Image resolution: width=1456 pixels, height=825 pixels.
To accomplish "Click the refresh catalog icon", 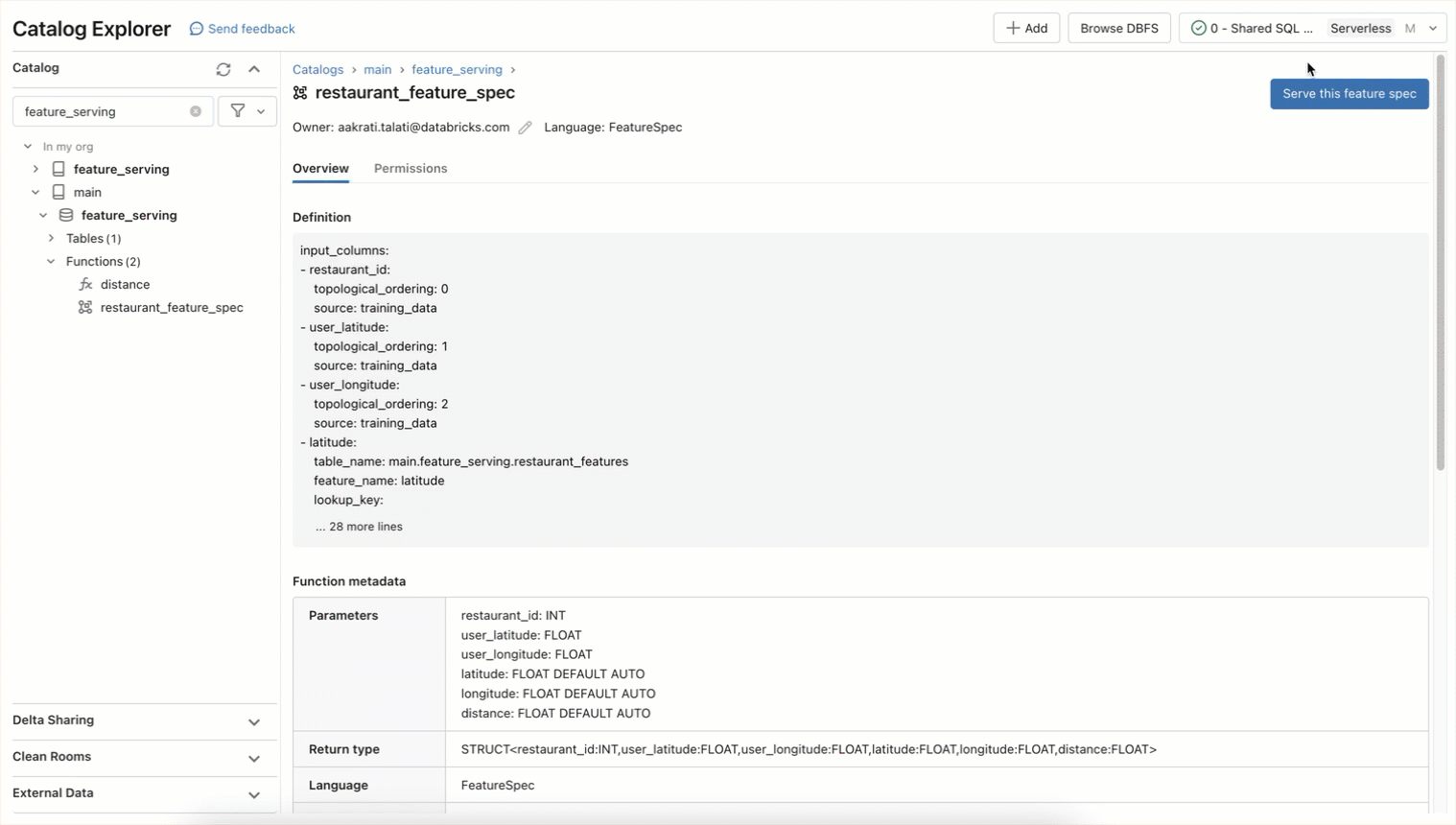I will coord(223,69).
